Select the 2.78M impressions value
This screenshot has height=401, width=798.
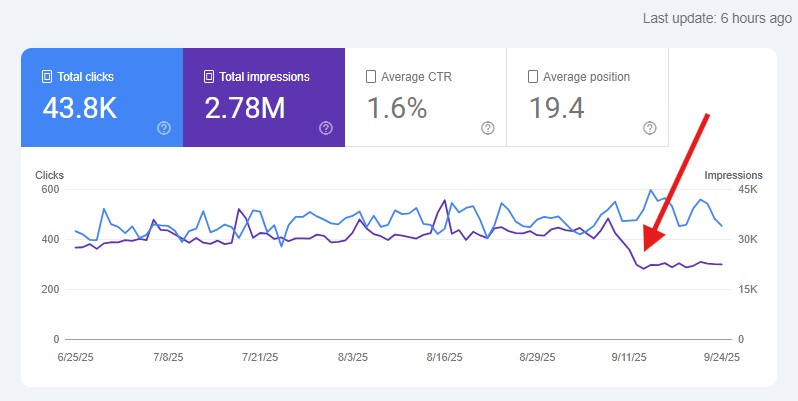point(245,108)
